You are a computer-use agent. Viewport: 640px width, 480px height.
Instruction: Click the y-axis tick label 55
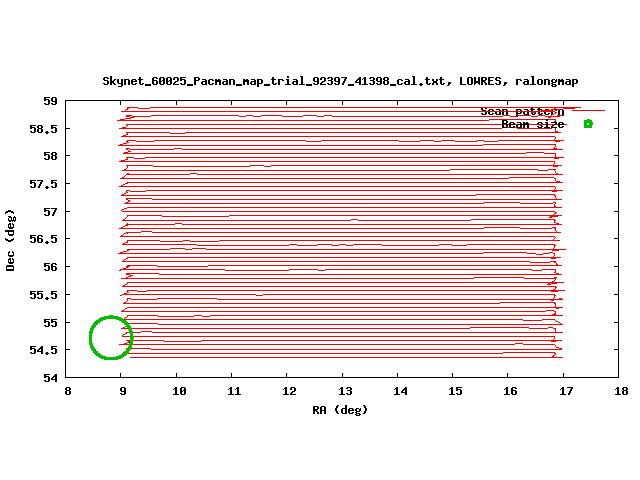(x=51, y=322)
